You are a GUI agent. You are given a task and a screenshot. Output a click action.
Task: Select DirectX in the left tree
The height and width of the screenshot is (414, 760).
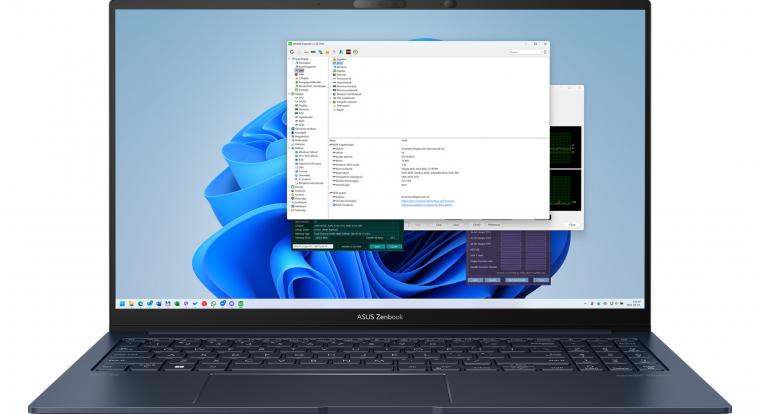click(x=298, y=187)
